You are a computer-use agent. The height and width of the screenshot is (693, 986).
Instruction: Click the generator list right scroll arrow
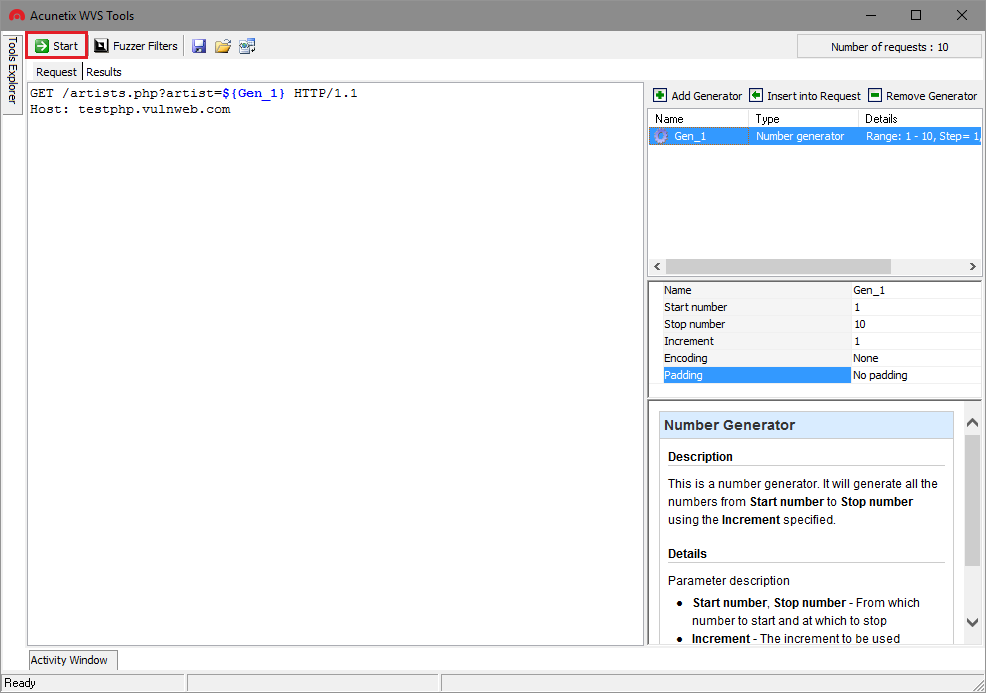coord(973,266)
